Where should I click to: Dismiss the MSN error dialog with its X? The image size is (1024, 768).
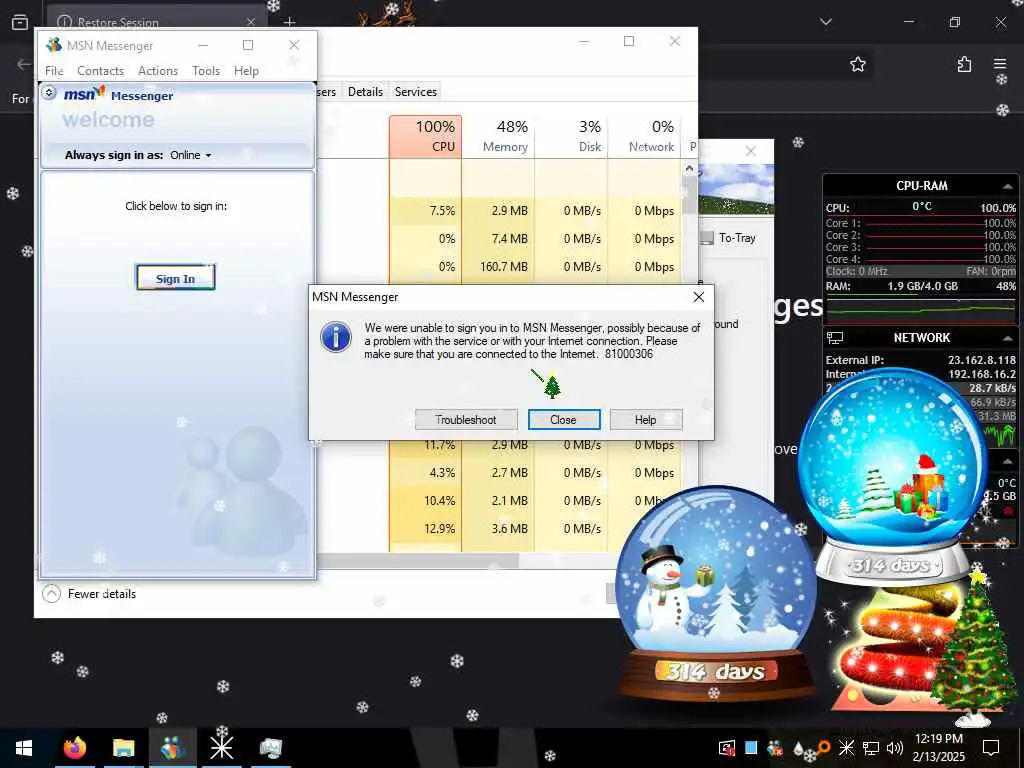pyautogui.click(x=698, y=297)
